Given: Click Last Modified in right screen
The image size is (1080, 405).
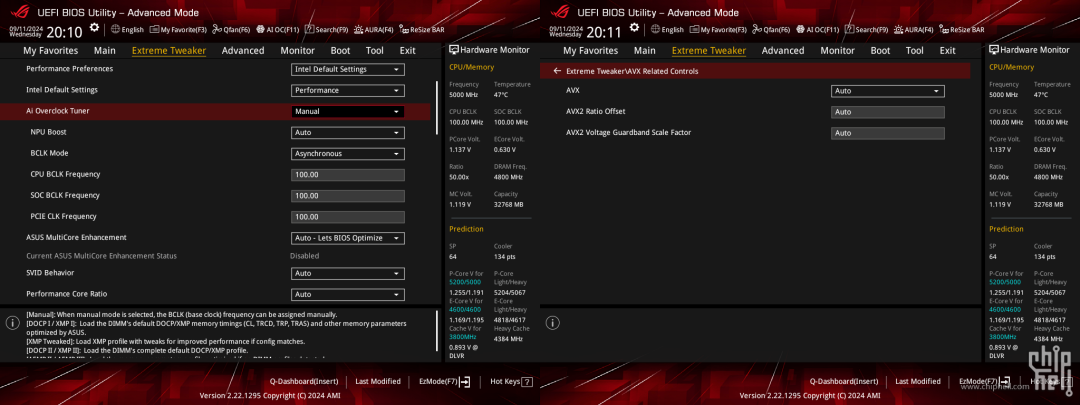Looking at the screenshot, I should [918, 381].
